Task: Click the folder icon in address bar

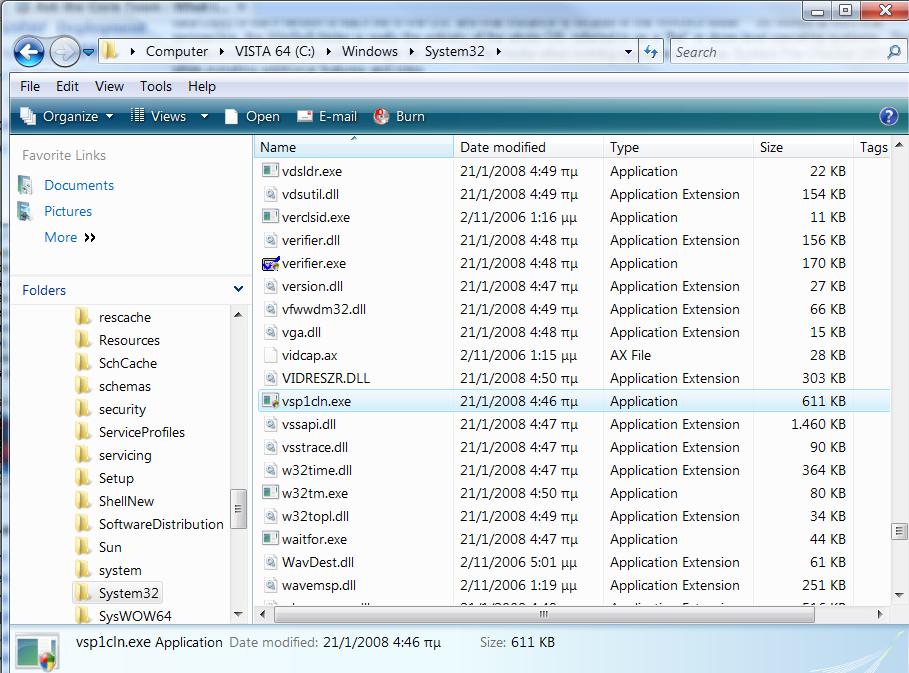Action: [110, 51]
